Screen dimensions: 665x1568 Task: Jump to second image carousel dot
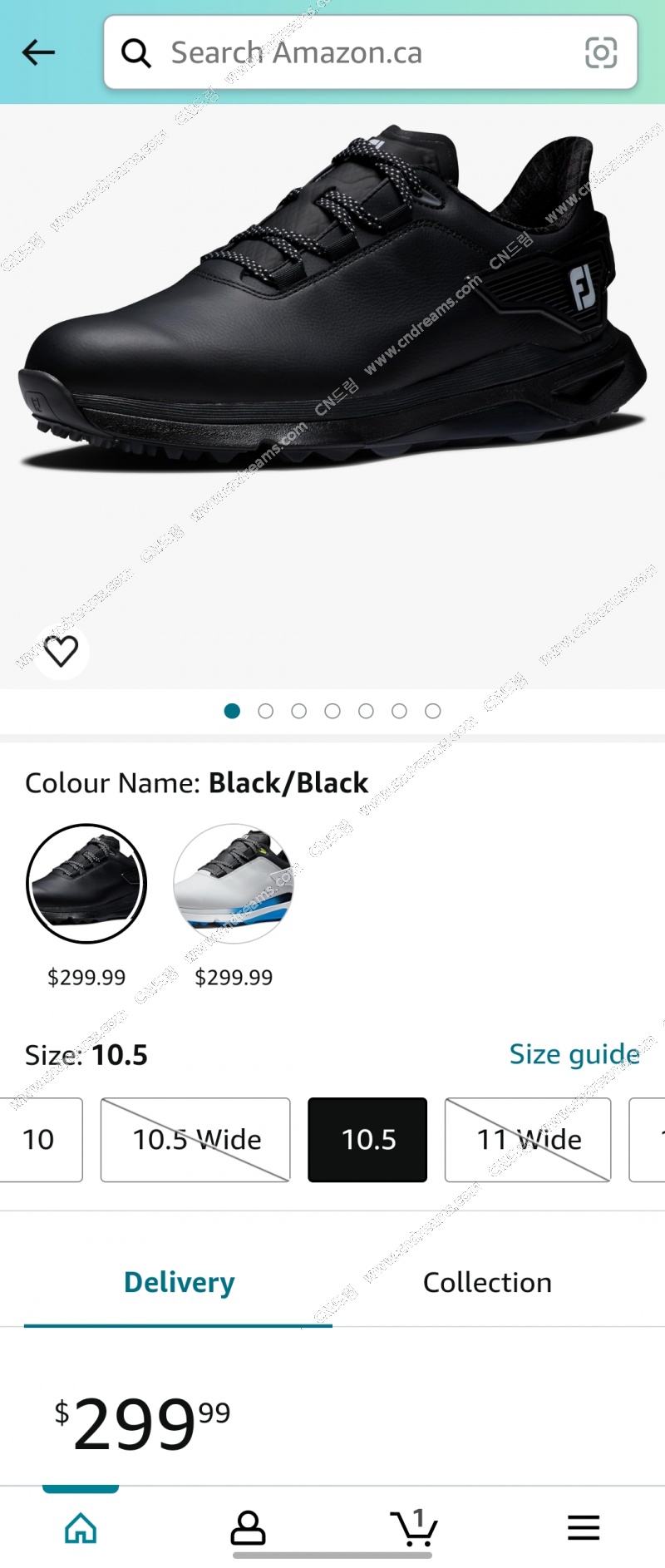click(266, 711)
